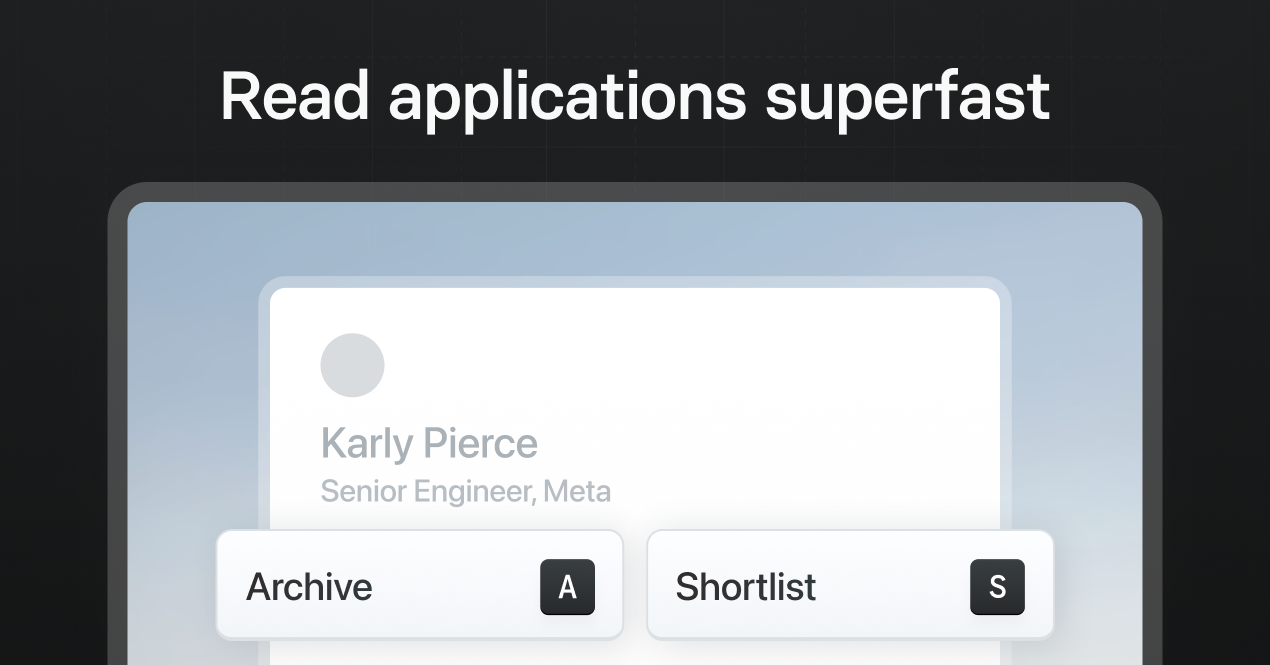Click the "Shortlist" label text
Screen dimensions: 1270x665
pyautogui.click(x=745, y=587)
